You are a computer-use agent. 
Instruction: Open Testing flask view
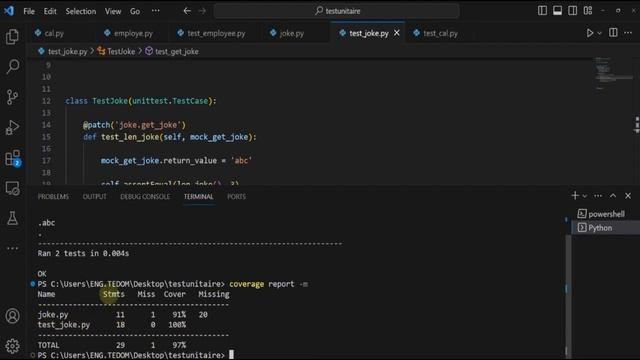click(12, 218)
